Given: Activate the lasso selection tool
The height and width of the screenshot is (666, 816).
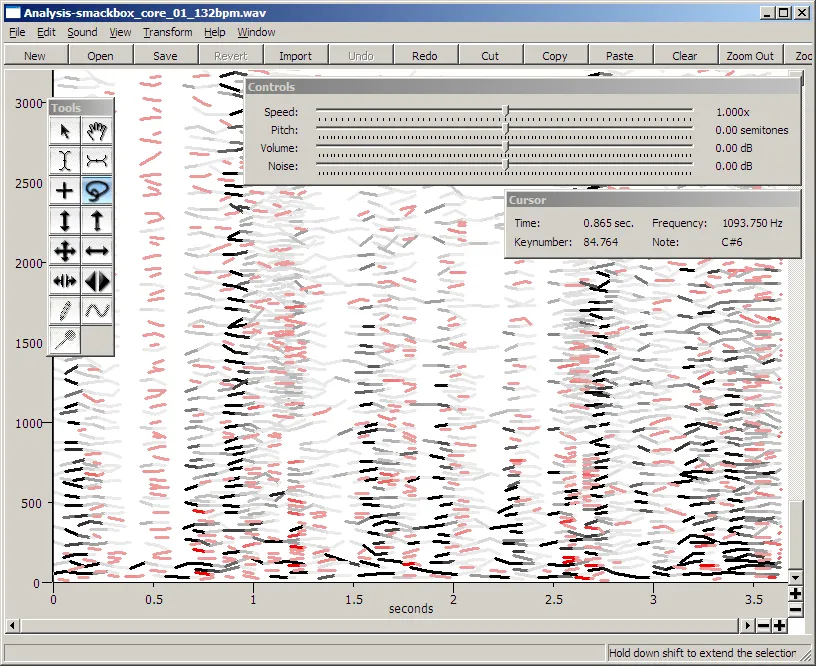Looking at the screenshot, I should pyautogui.click(x=97, y=190).
